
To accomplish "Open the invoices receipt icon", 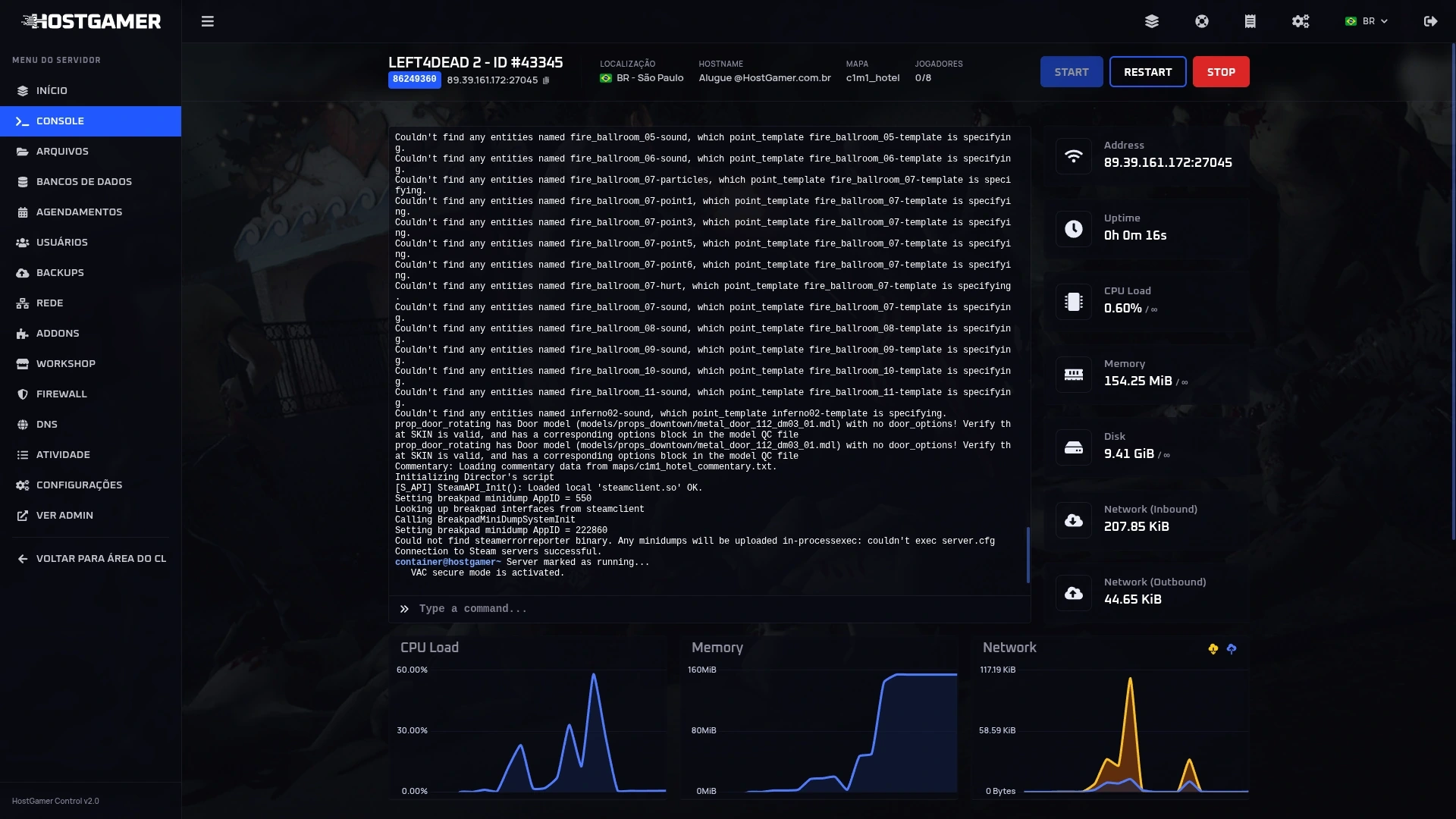I will (1250, 21).
